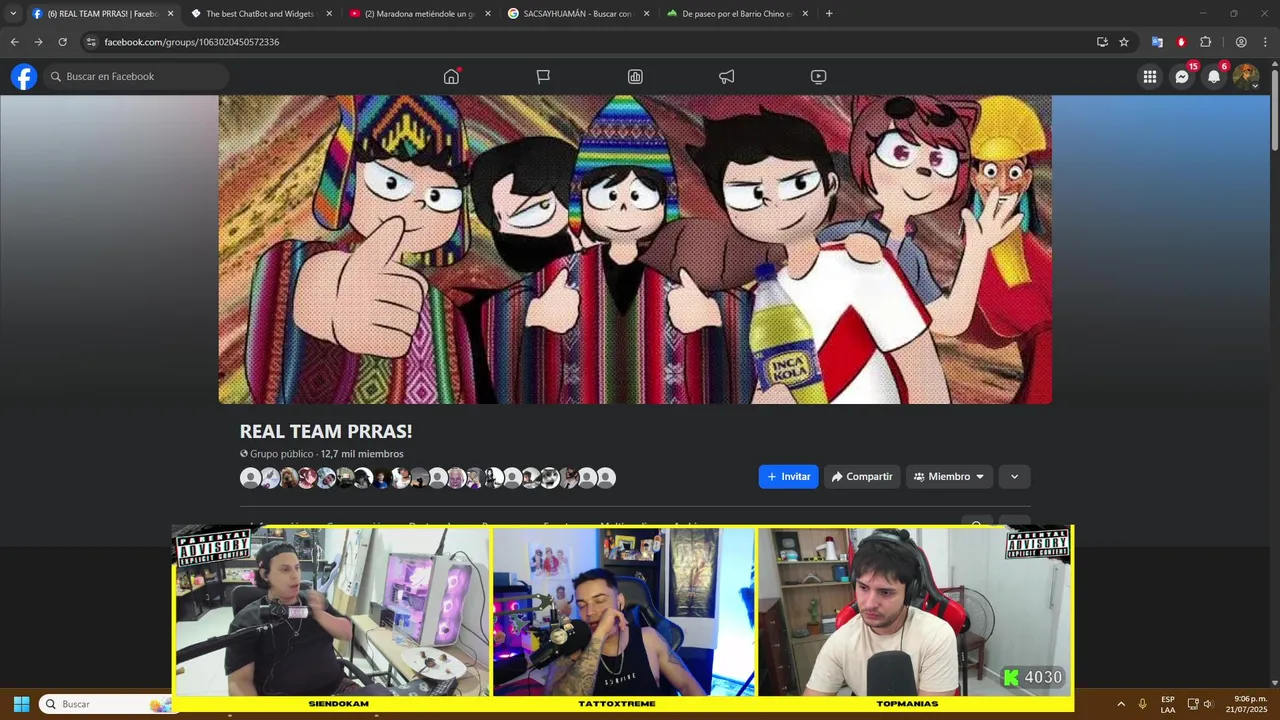Screen dimensions: 1280x720
Task: Click the install app icon in address bar
Action: (x=1102, y=42)
